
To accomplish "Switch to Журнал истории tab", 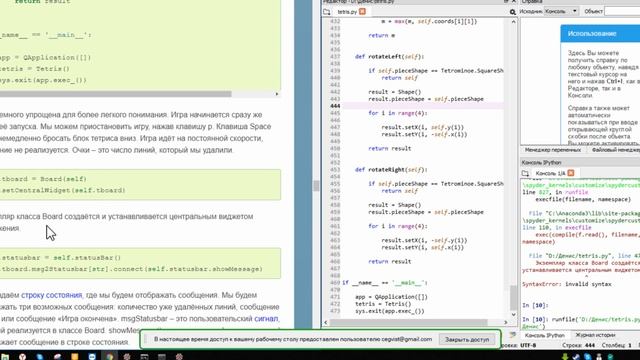I will [595, 335].
